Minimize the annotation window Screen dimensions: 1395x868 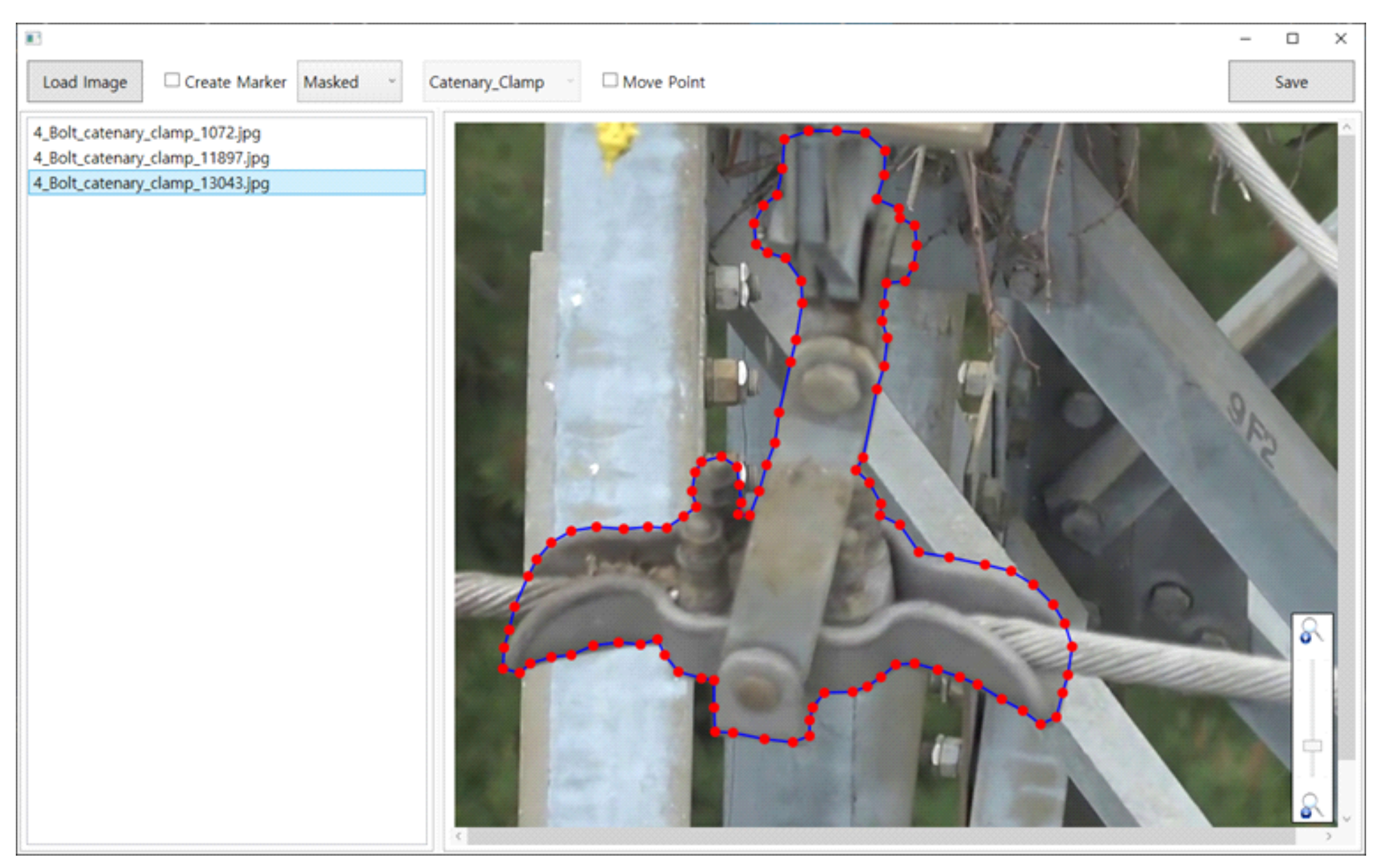(x=1245, y=39)
